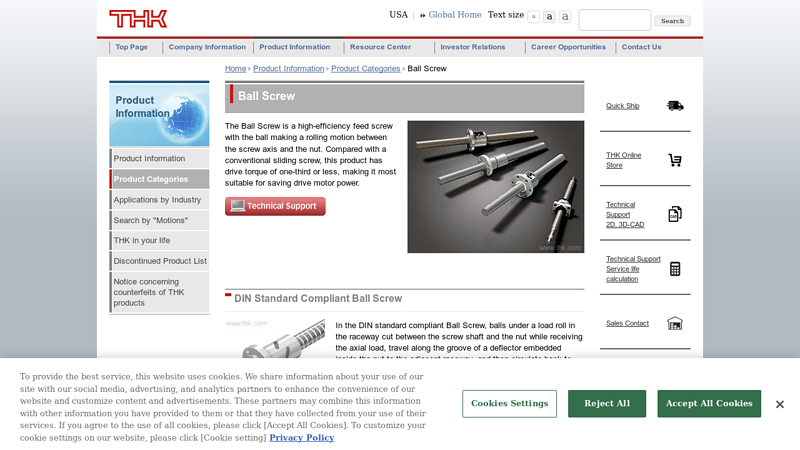This screenshot has width=800, height=450.
Task: Follow the THK Online Store link
Action: (623, 160)
